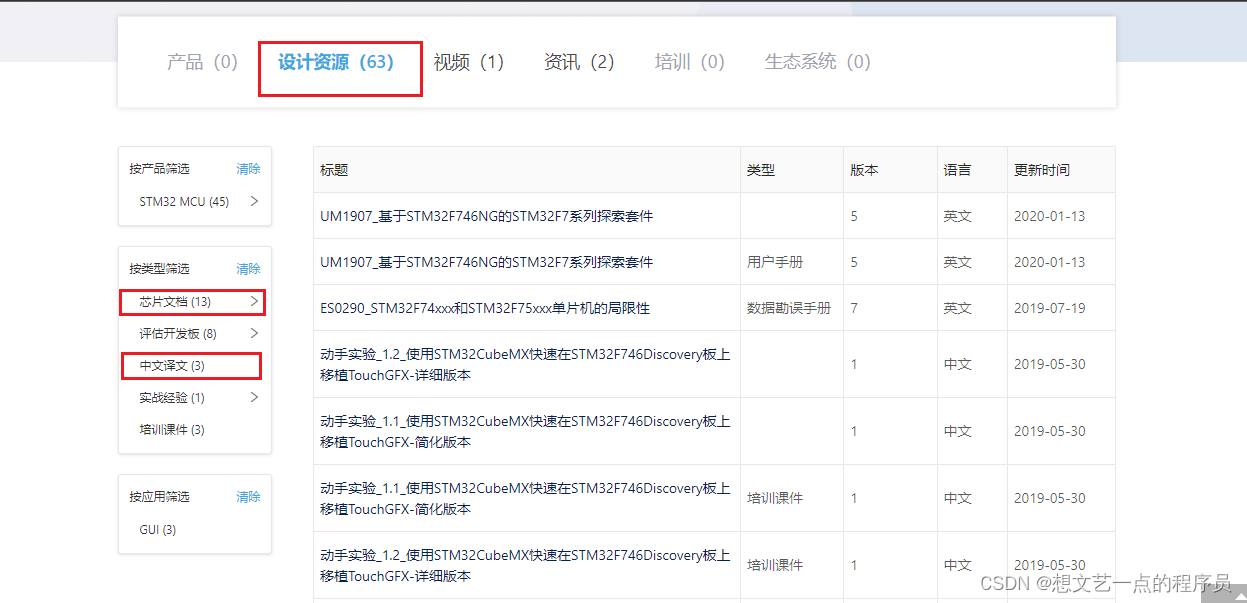Expand the 芯片文档 chevron arrow
This screenshot has height=603, width=1247.
[254, 301]
